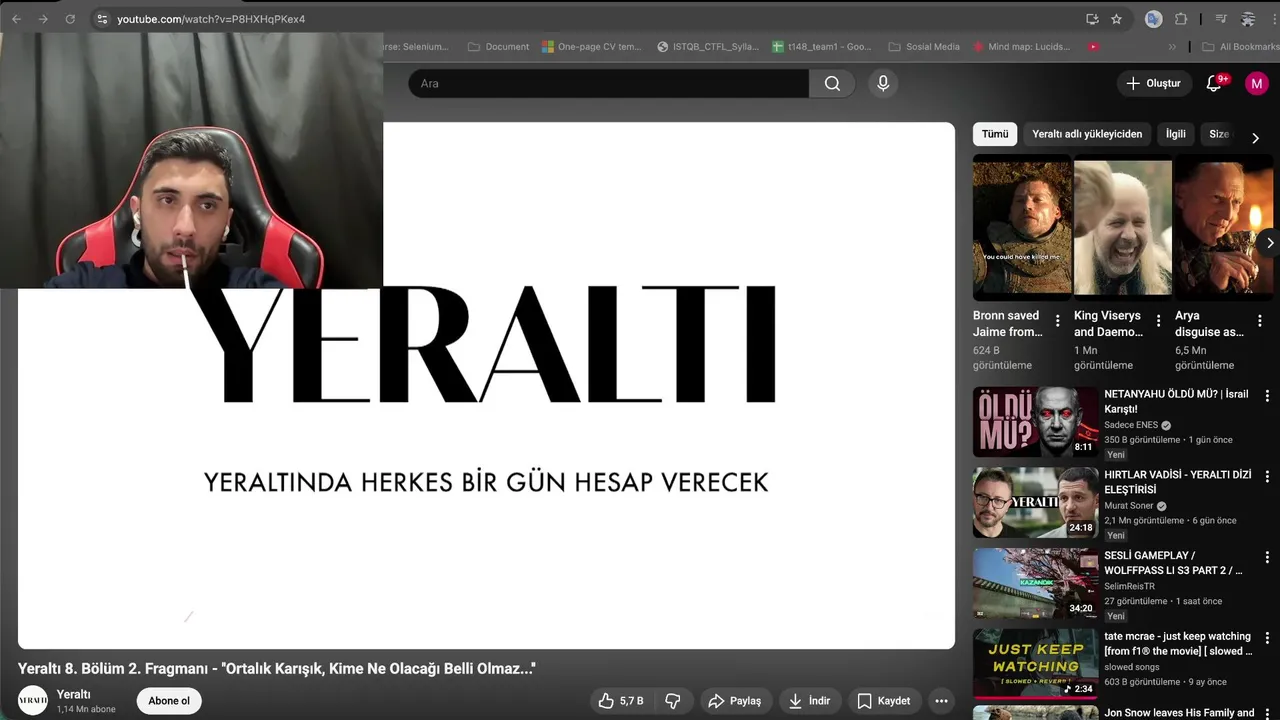This screenshot has height=720, width=1280.
Task: Open the Murat Soner channel name
Action: 1129,506
